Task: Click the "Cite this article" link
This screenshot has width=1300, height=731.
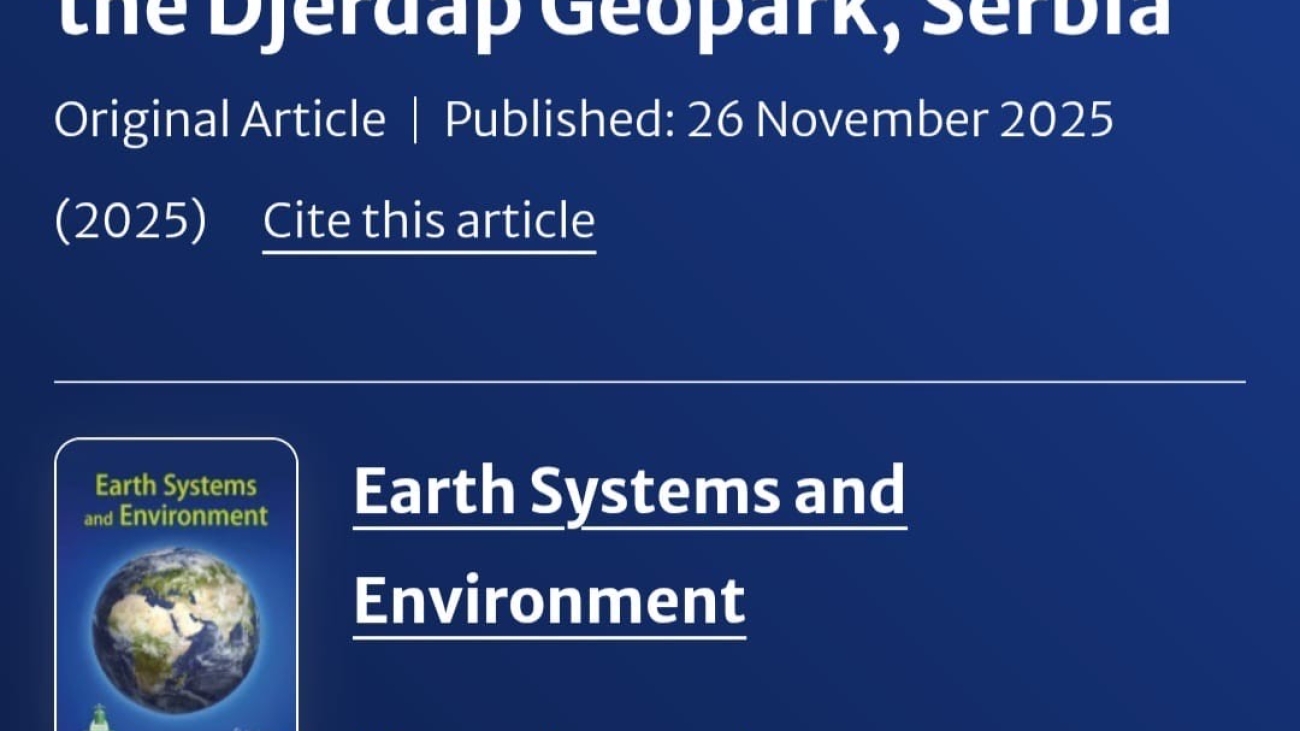Action: [428, 221]
